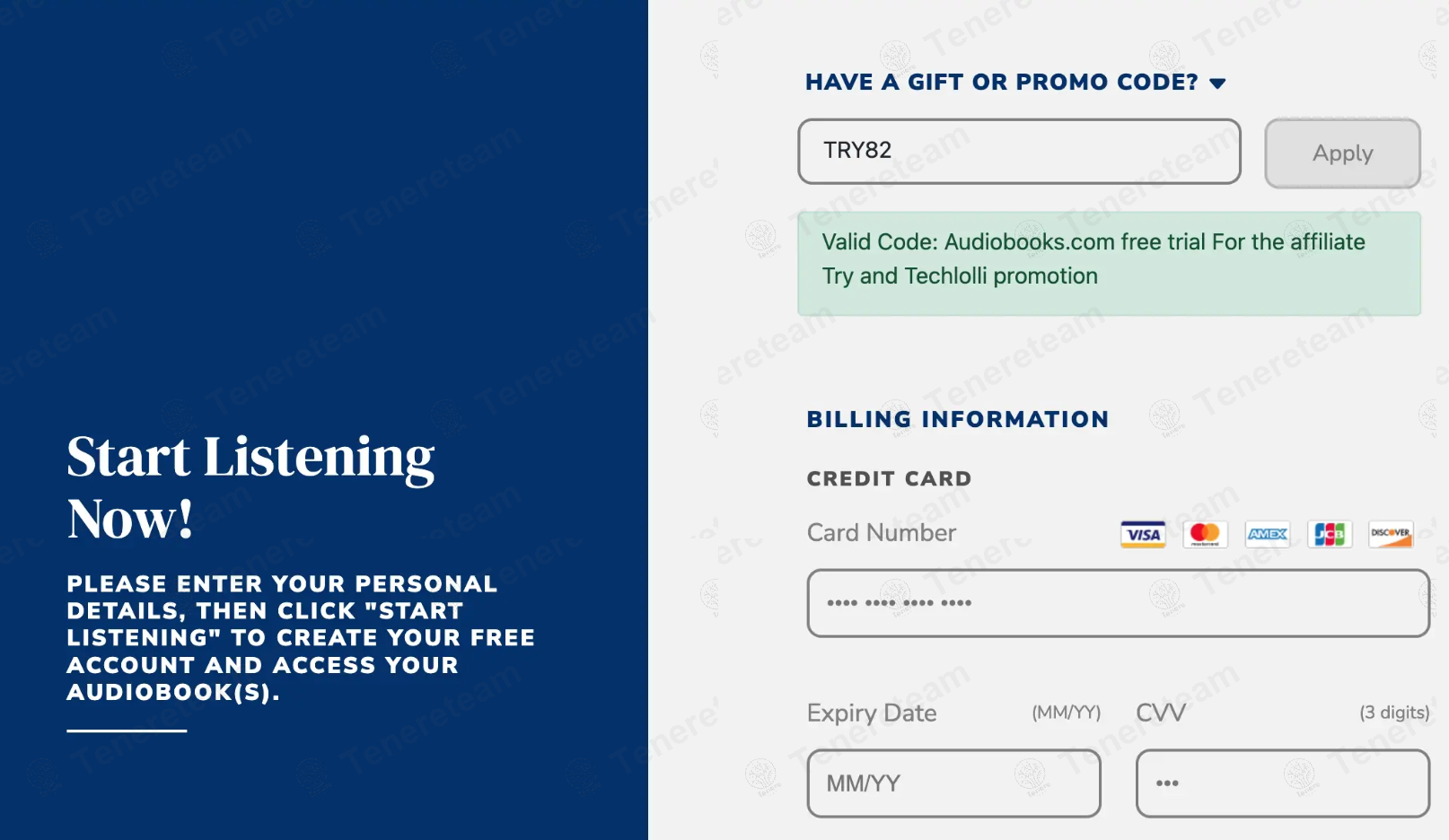The width and height of the screenshot is (1449, 840).
Task: Click into the card number input box
Action: coord(1118,603)
